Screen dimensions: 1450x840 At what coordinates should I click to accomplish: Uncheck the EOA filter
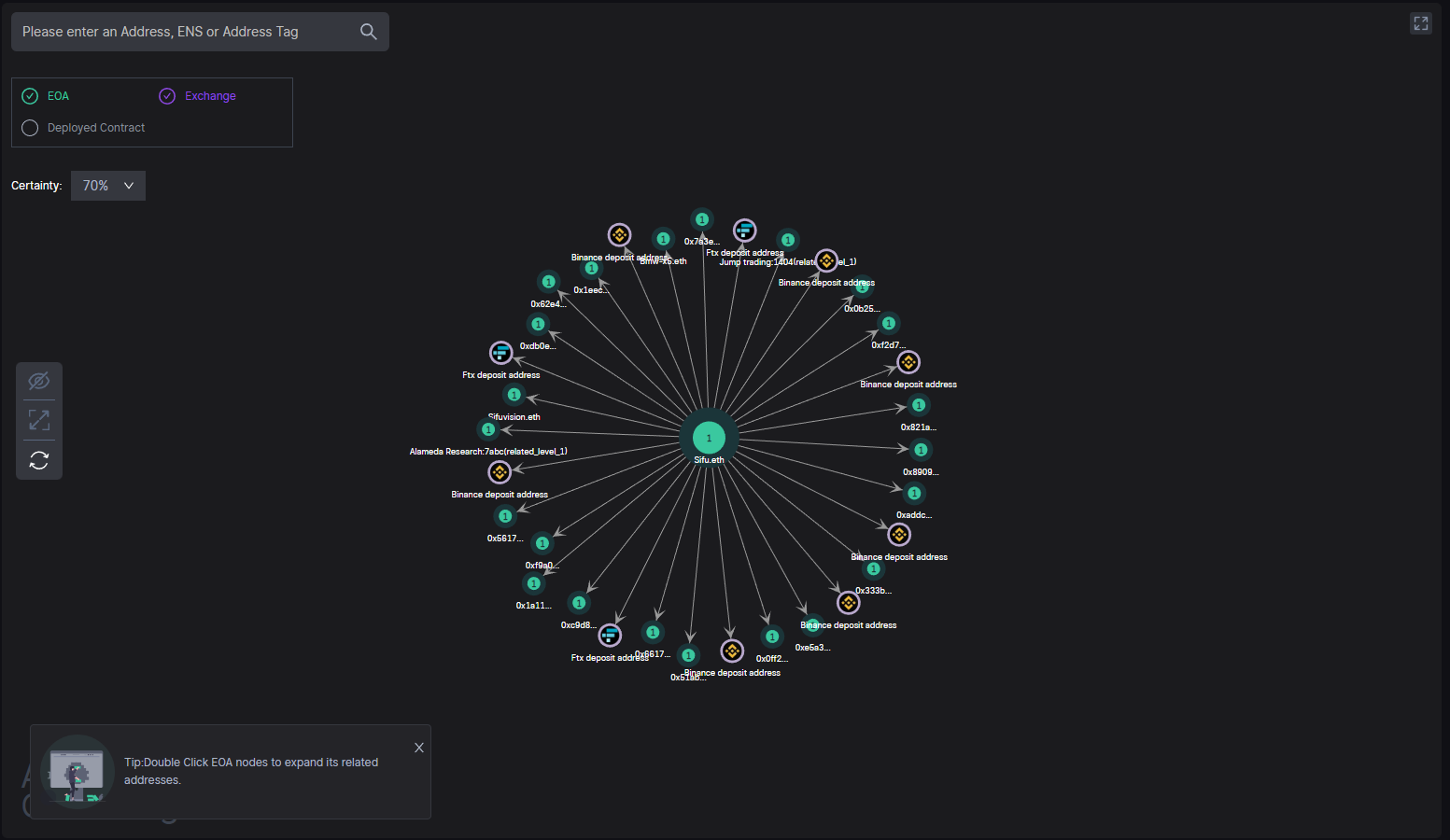(x=30, y=96)
